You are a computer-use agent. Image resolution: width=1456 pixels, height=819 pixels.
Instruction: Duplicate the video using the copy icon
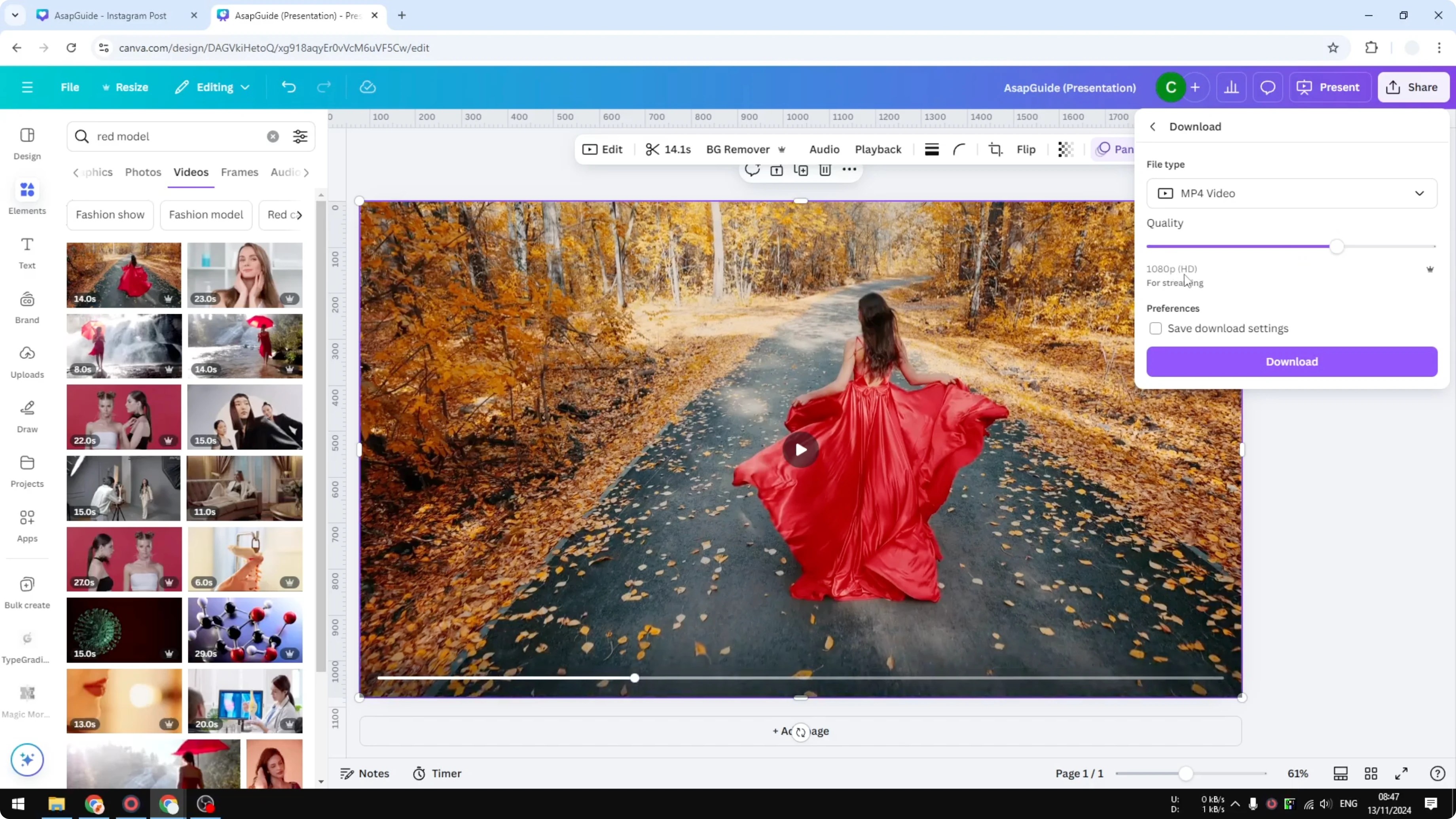click(801, 170)
